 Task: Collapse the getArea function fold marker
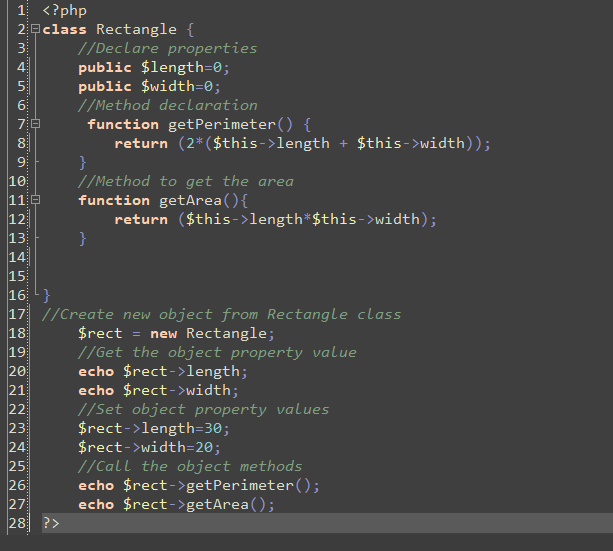pos(36,200)
